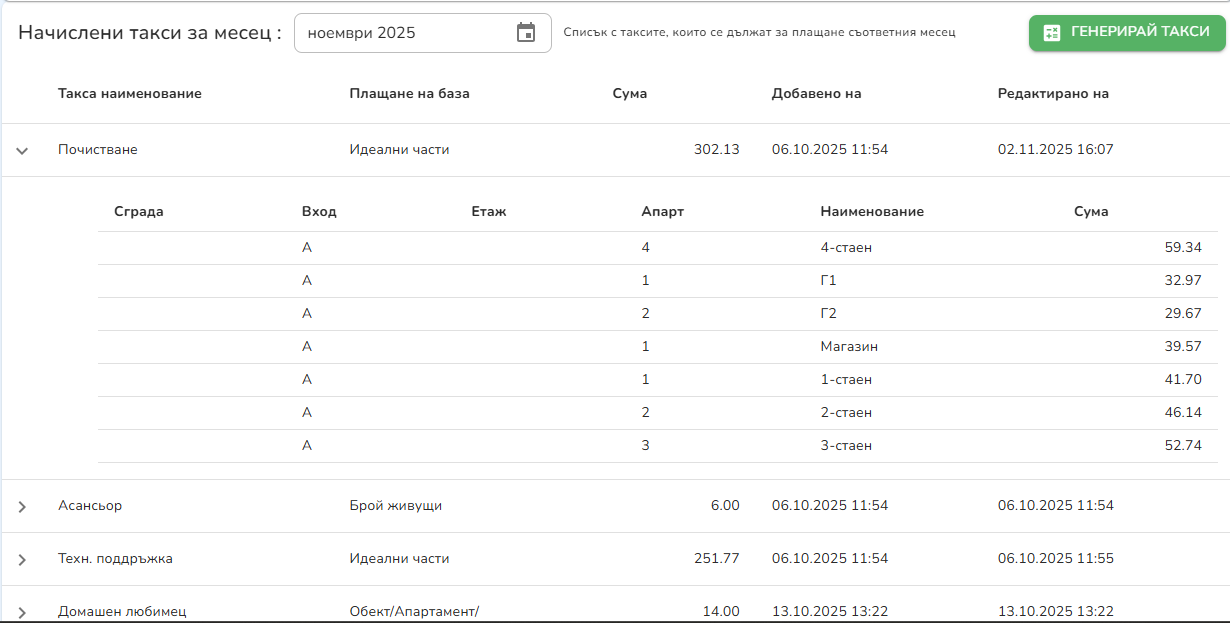This screenshot has width=1230, height=623.
Task: Click the Наименование header in the nested table
Action: pos(871,212)
